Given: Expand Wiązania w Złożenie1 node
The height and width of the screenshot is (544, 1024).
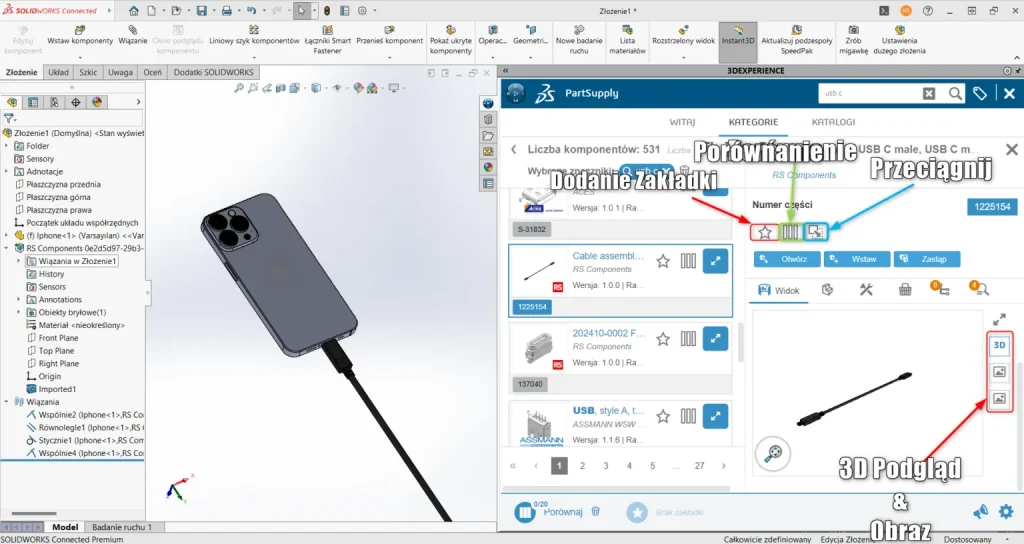Looking at the screenshot, I should tap(19, 261).
